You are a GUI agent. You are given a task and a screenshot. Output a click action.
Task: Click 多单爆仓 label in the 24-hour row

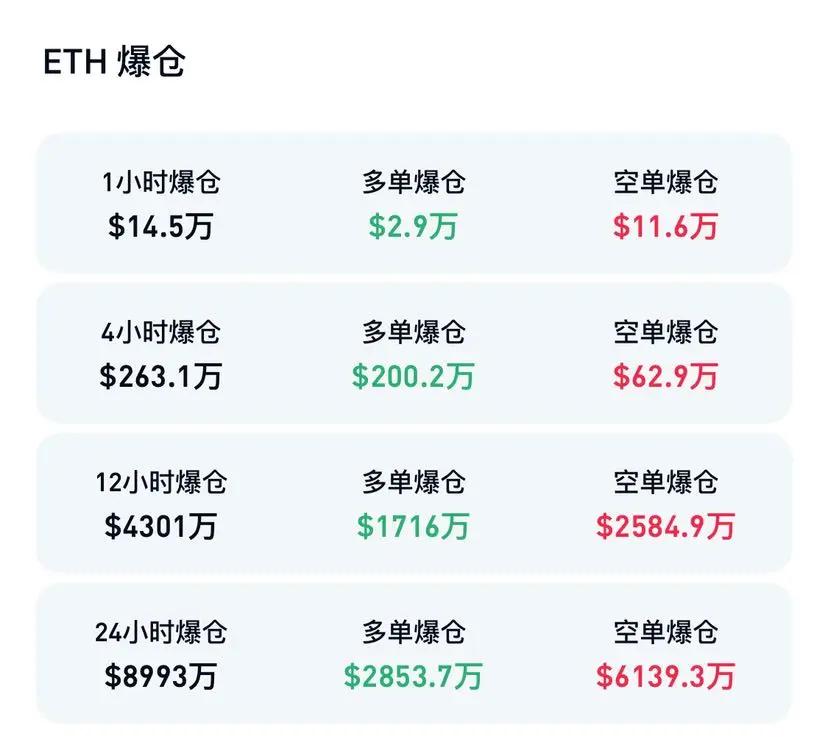click(413, 633)
